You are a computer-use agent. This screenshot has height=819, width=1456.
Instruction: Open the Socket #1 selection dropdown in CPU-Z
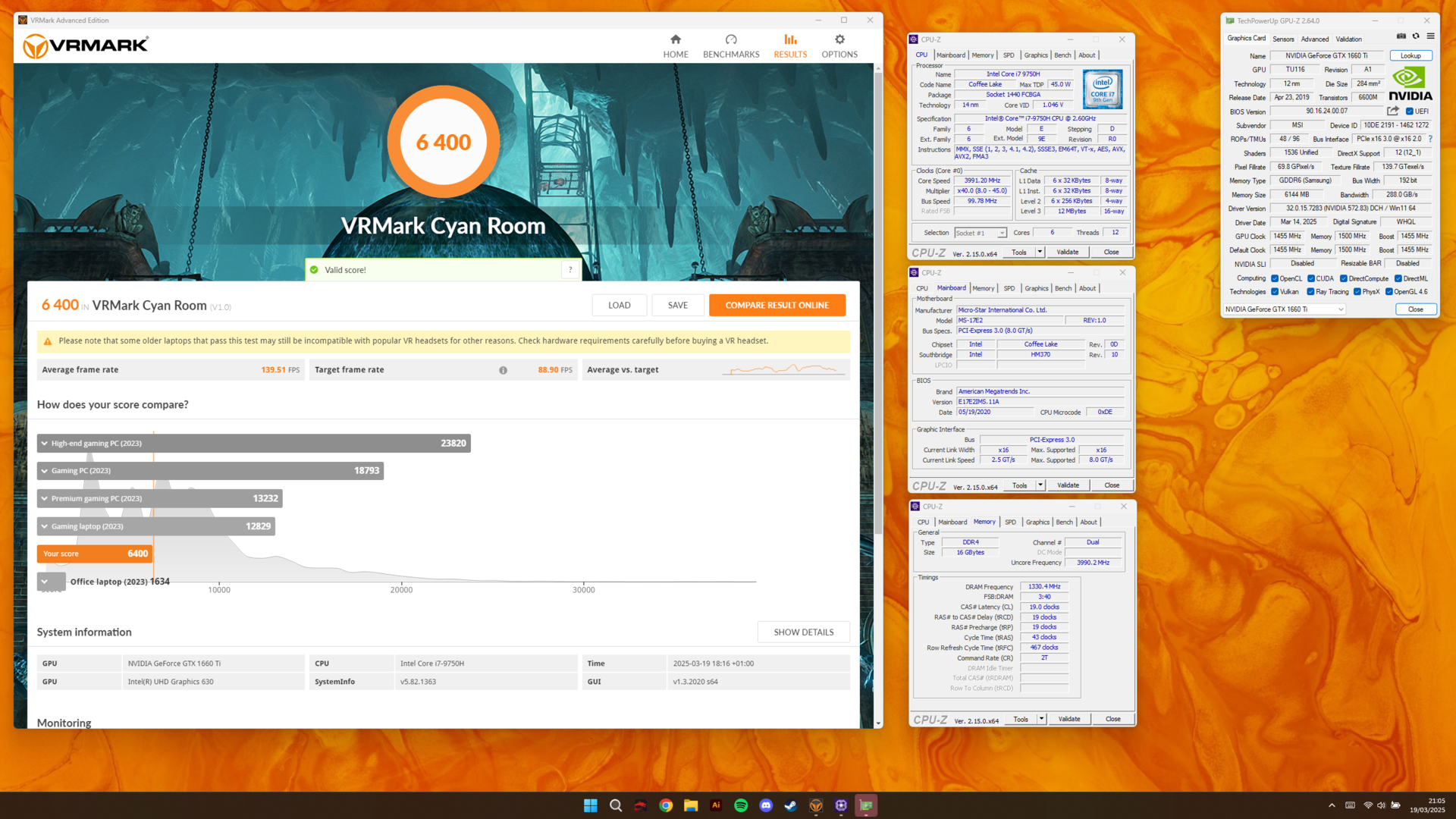[980, 233]
